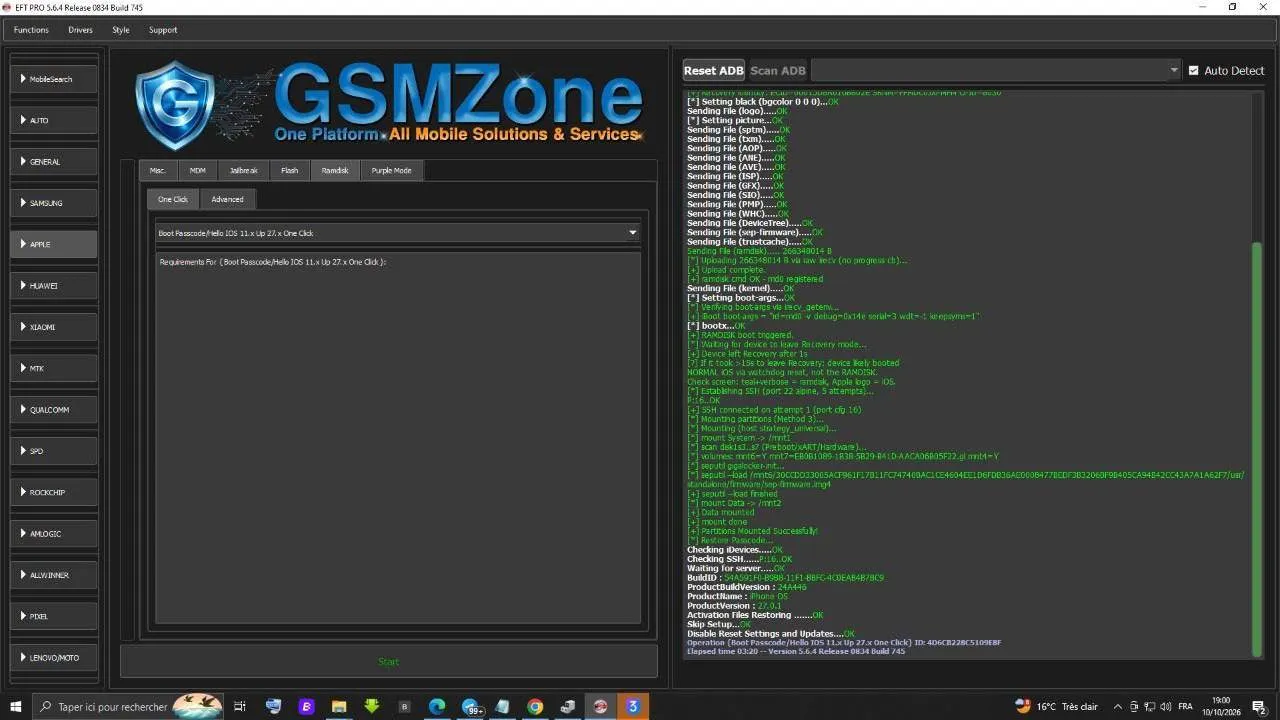Viewport: 1280px width, 720px height.
Task: Open the MobileSearch sidebar section
Action: point(54,79)
